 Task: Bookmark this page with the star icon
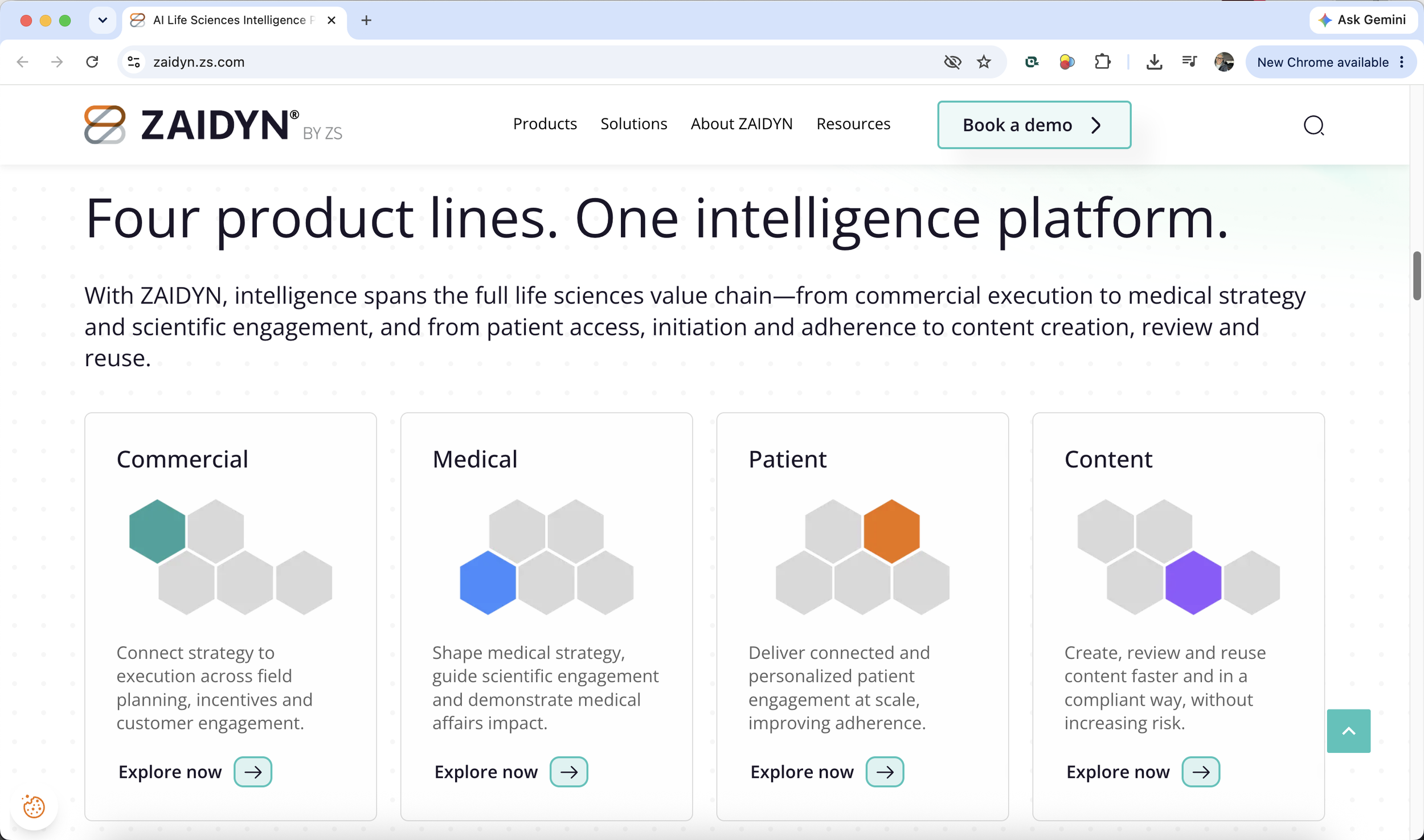pyautogui.click(x=984, y=62)
